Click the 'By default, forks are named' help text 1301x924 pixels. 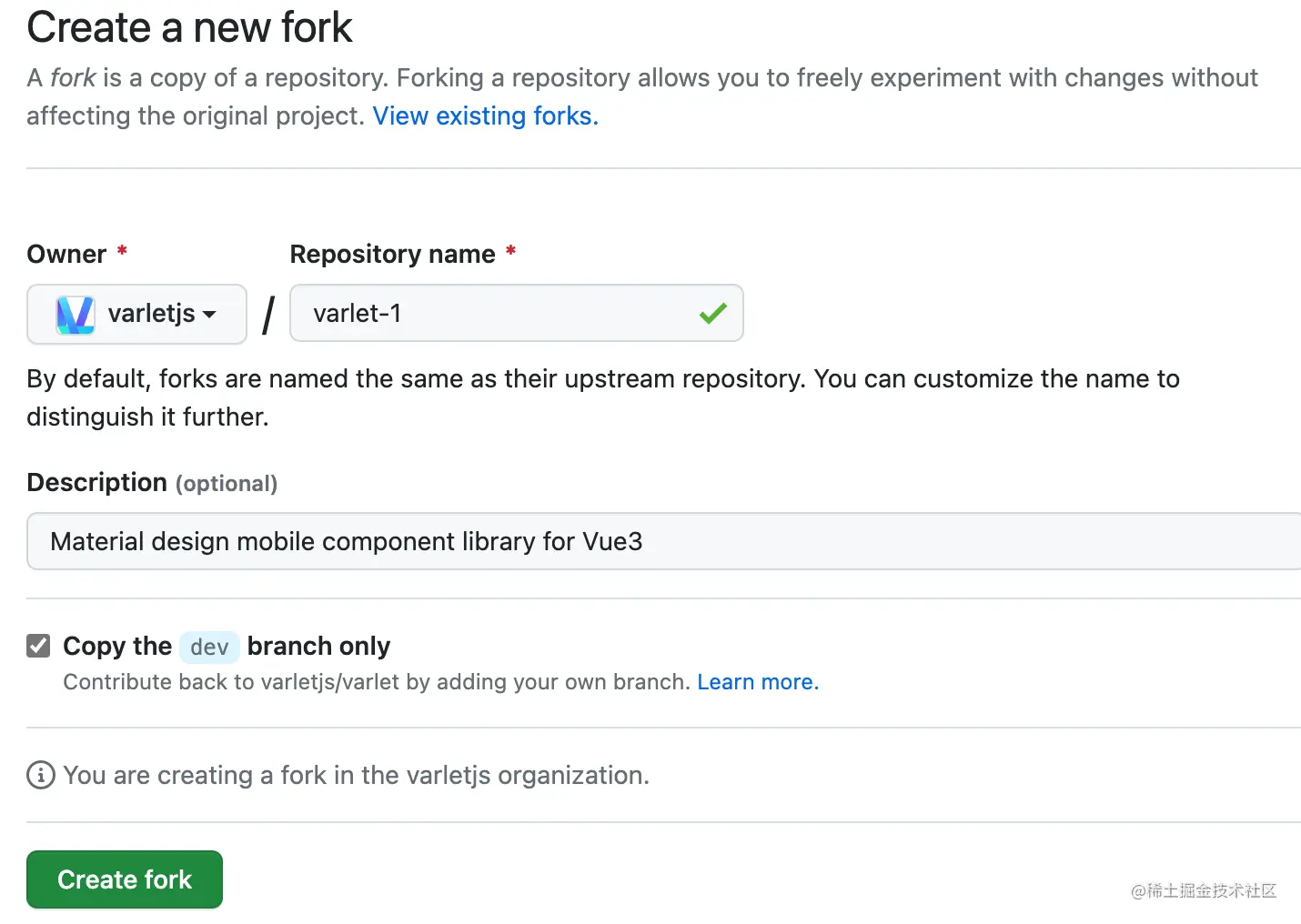[603, 397]
